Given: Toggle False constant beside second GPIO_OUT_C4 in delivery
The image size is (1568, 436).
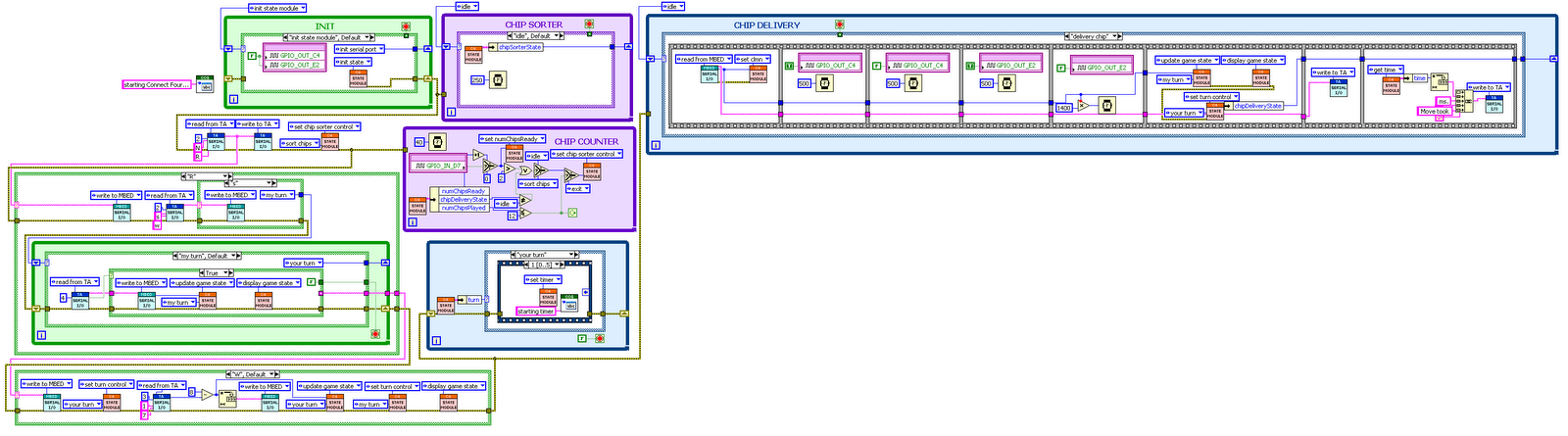Looking at the screenshot, I should click(877, 66).
